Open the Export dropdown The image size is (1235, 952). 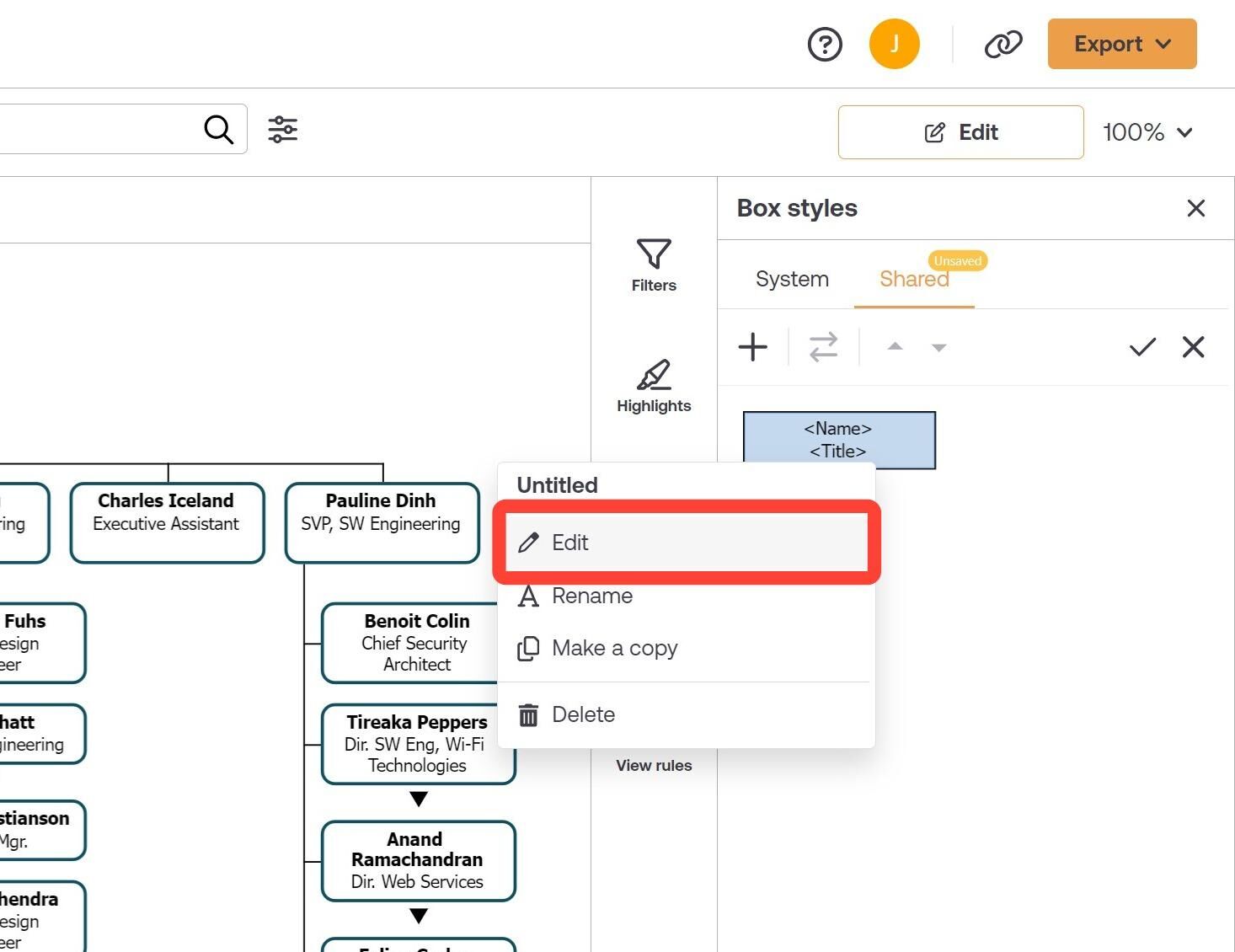click(1121, 44)
